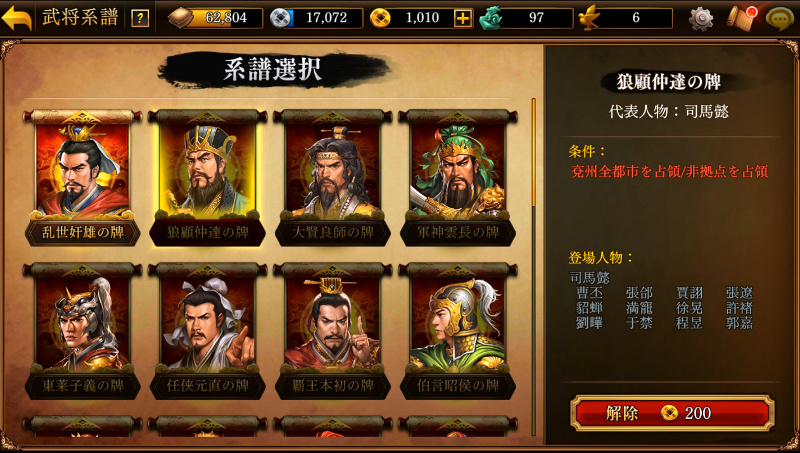Screen dimensions: 800x453
Task: Select the 乱世奸雄の牌 card
Action: pos(82,178)
